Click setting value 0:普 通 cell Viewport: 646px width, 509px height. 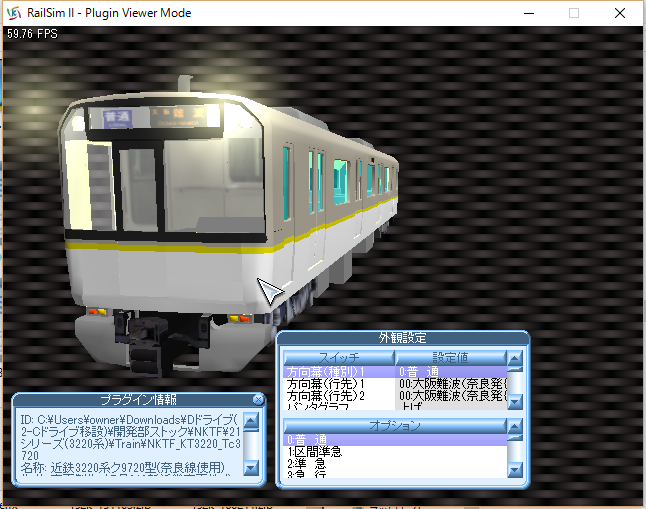click(x=451, y=372)
